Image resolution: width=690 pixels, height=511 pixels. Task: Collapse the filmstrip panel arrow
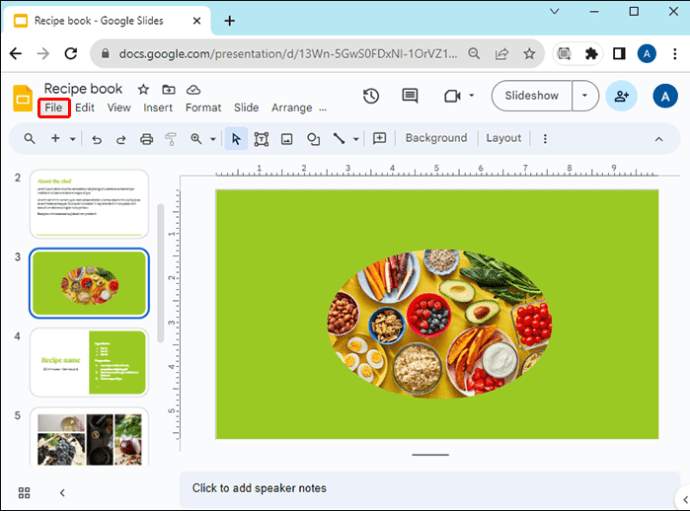click(x=62, y=493)
